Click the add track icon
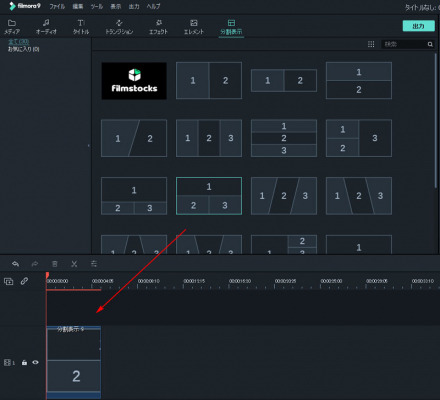The height and width of the screenshot is (400, 440). (x=8, y=281)
